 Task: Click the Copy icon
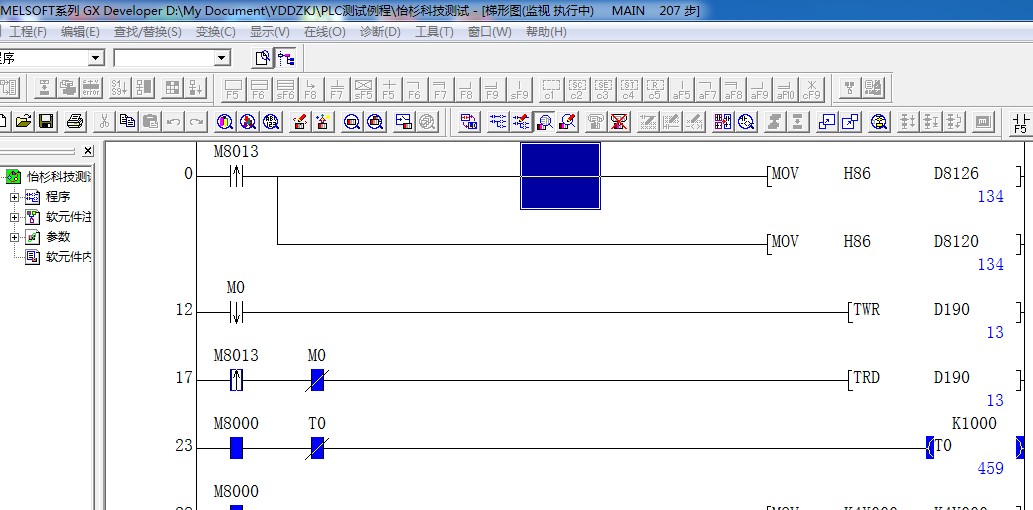click(127, 121)
